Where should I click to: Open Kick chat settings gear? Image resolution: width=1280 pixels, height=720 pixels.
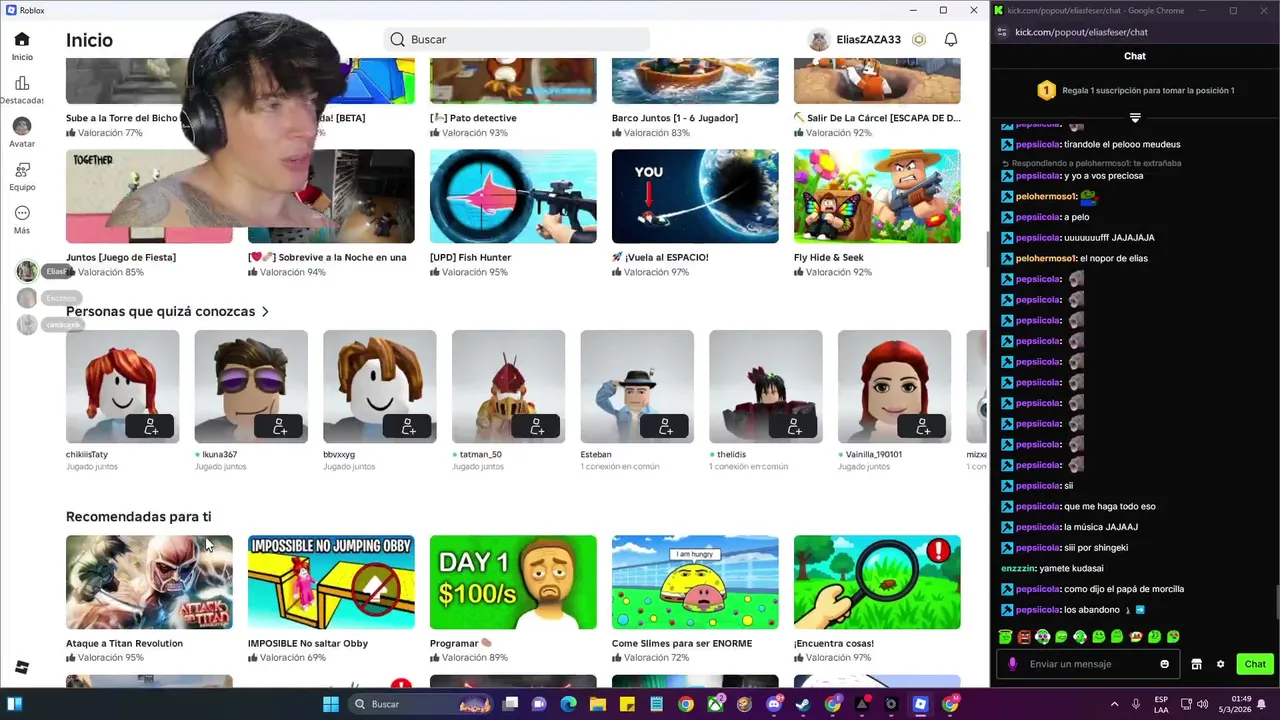[x=1220, y=664]
